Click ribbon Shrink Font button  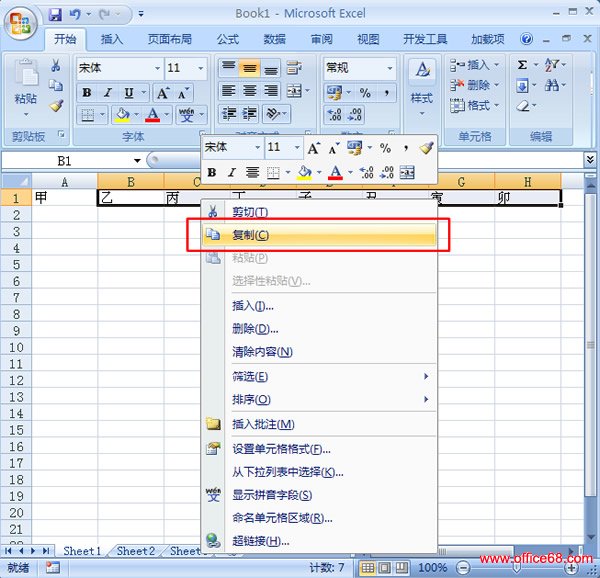(x=183, y=93)
